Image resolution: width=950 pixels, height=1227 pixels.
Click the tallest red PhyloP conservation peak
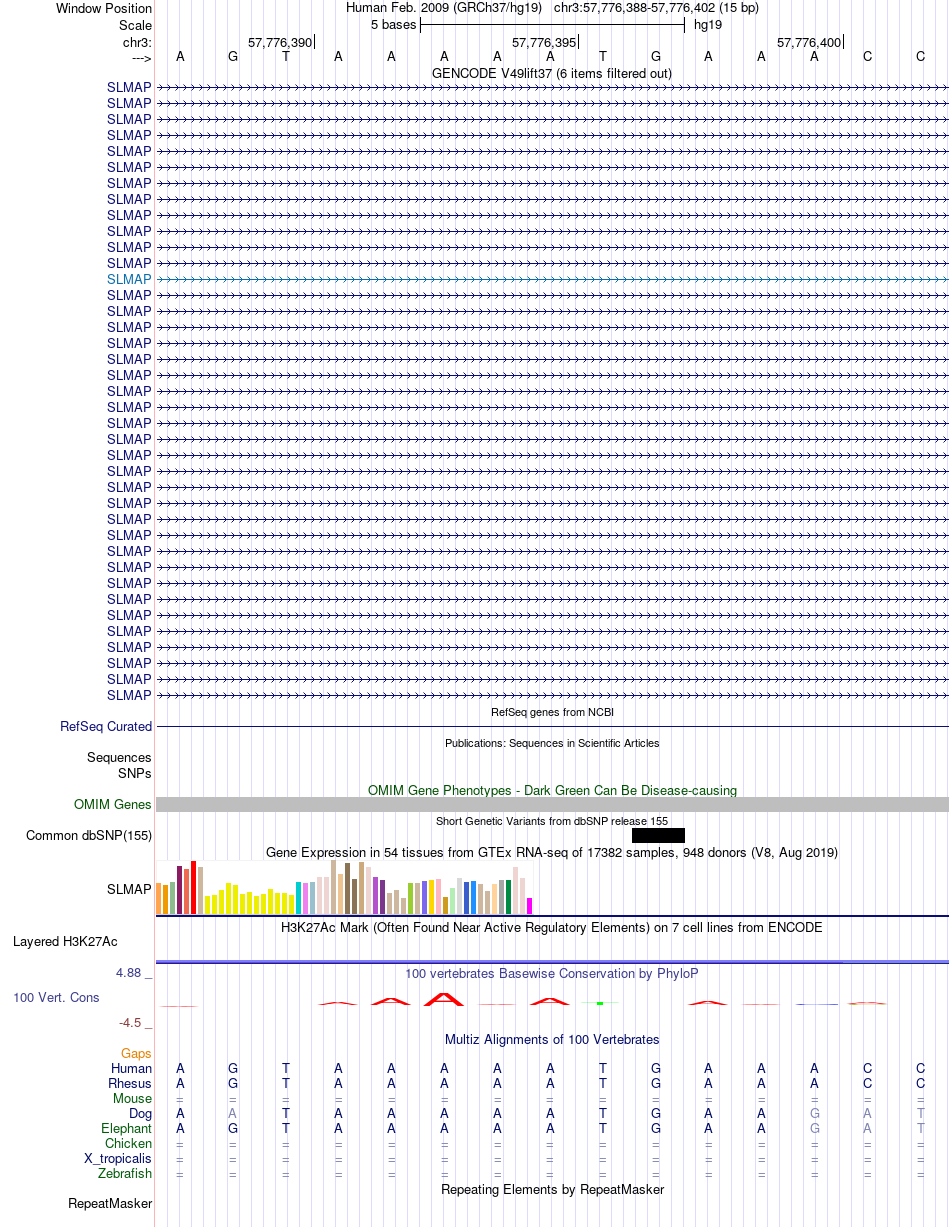pos(442,998)
